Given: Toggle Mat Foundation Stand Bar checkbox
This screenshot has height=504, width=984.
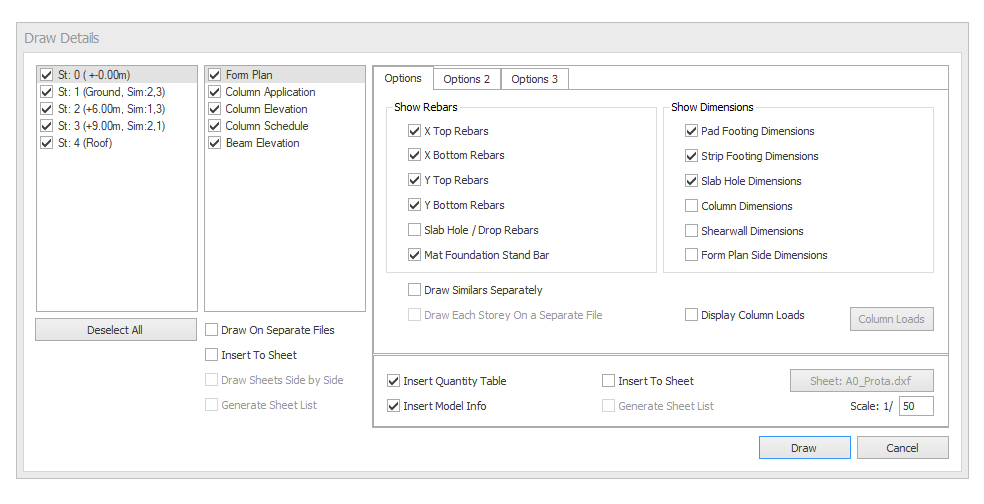Looking at the screenshot, I should [x=414, y=255].
